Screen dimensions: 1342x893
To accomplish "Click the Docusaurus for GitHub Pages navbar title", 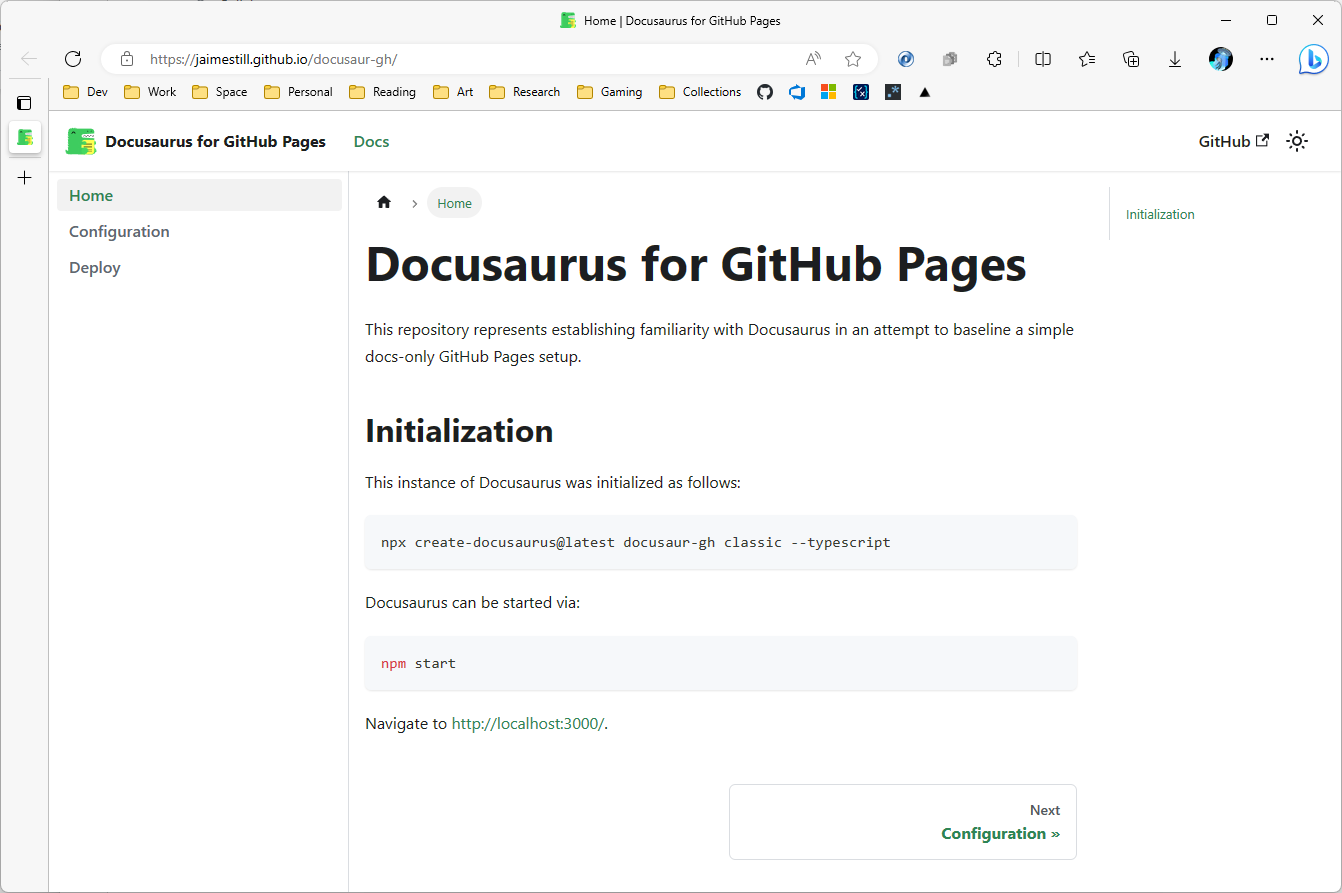I will tap(215, 142).
